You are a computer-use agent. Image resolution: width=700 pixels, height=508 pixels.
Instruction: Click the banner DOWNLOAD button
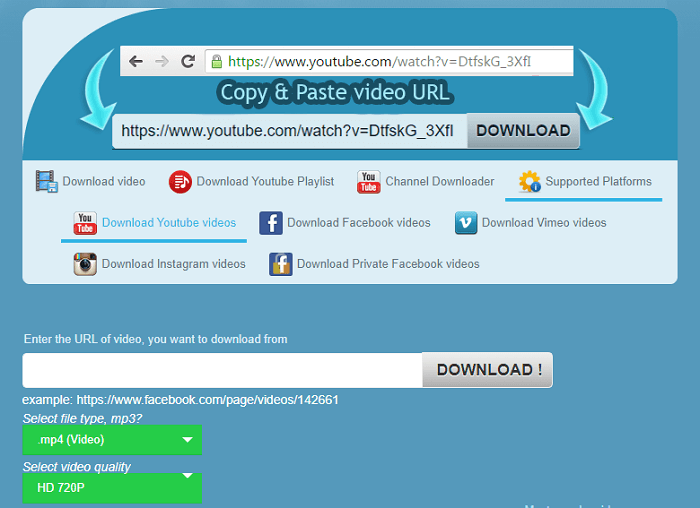click(x=523, y=130)
